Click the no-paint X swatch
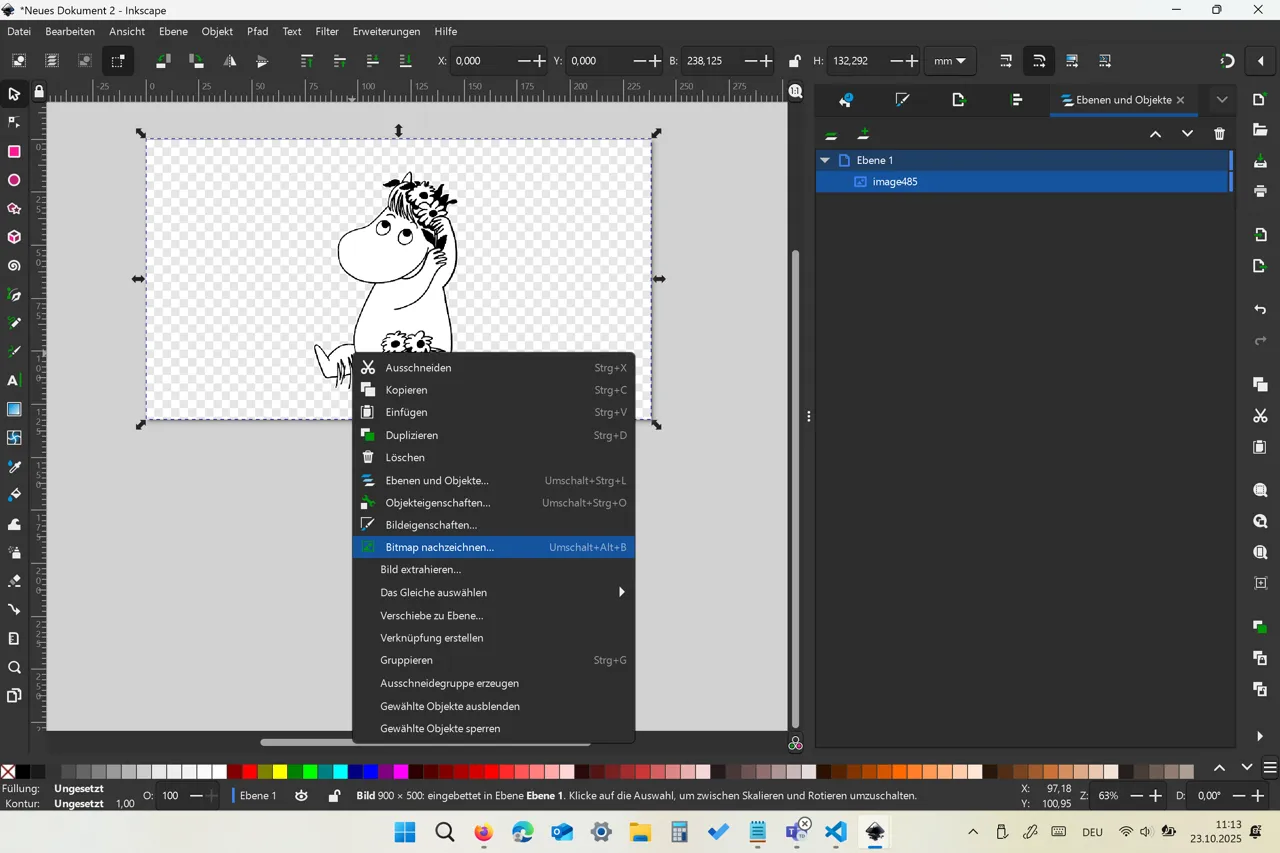Viewport: 1280px width, 853px height. [x=8, y=771]
